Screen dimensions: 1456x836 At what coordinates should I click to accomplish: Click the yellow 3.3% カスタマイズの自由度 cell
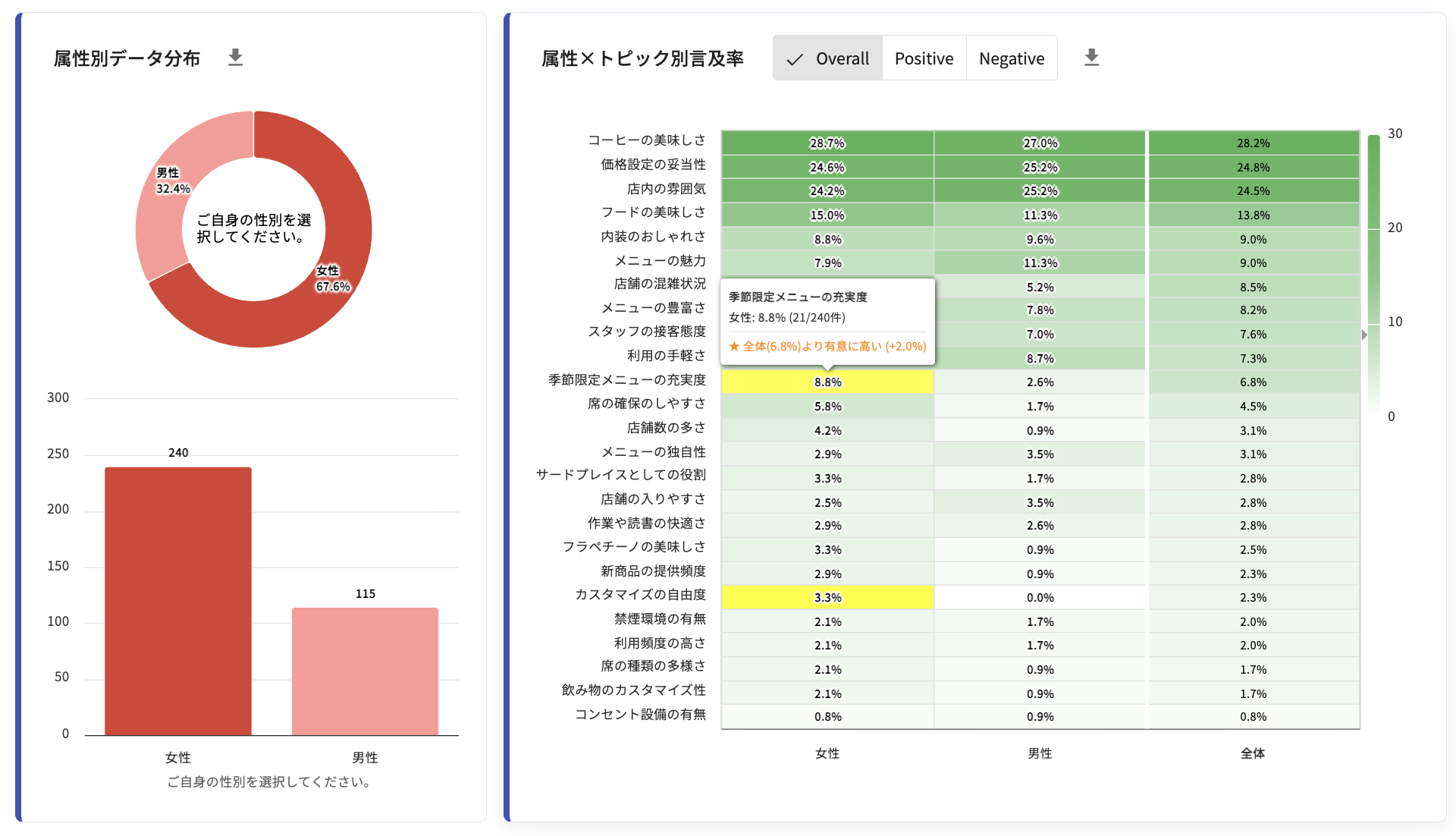827,597
